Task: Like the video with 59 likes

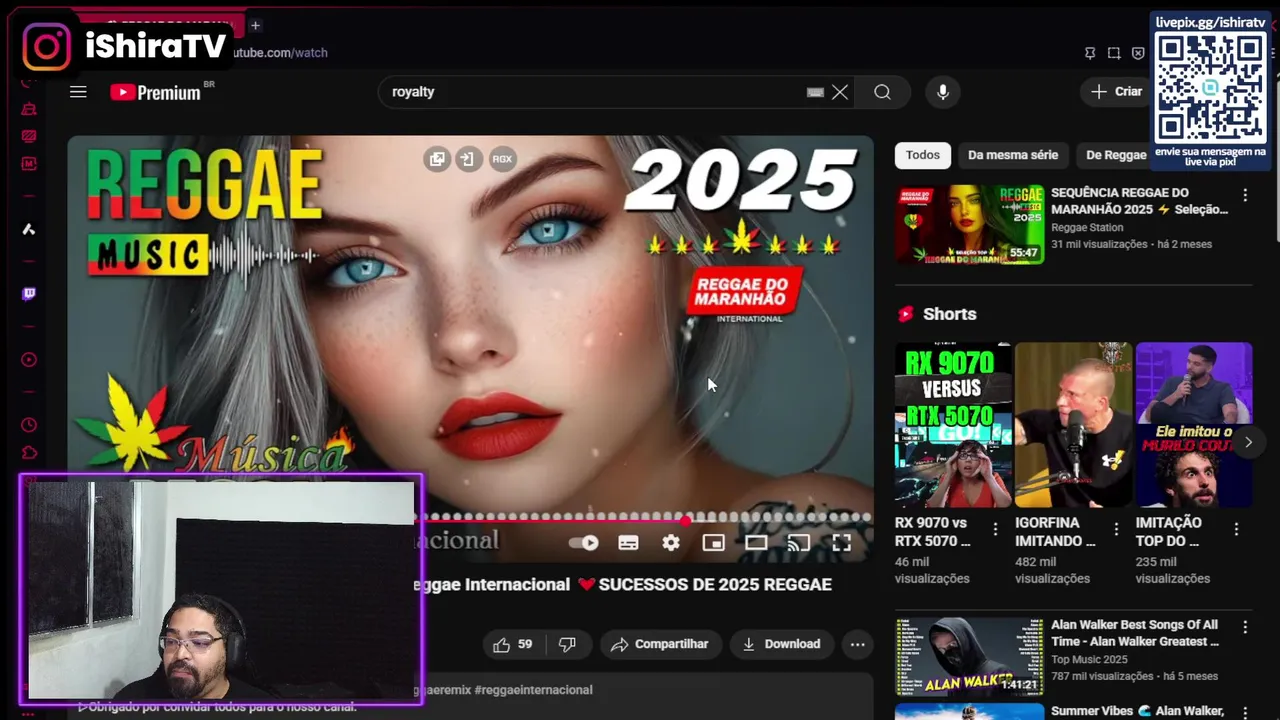Action: tap(512, 644)
